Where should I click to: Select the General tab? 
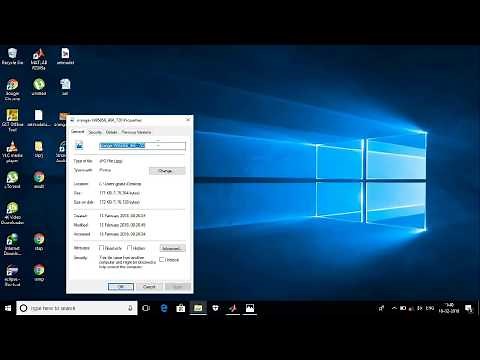78,132
